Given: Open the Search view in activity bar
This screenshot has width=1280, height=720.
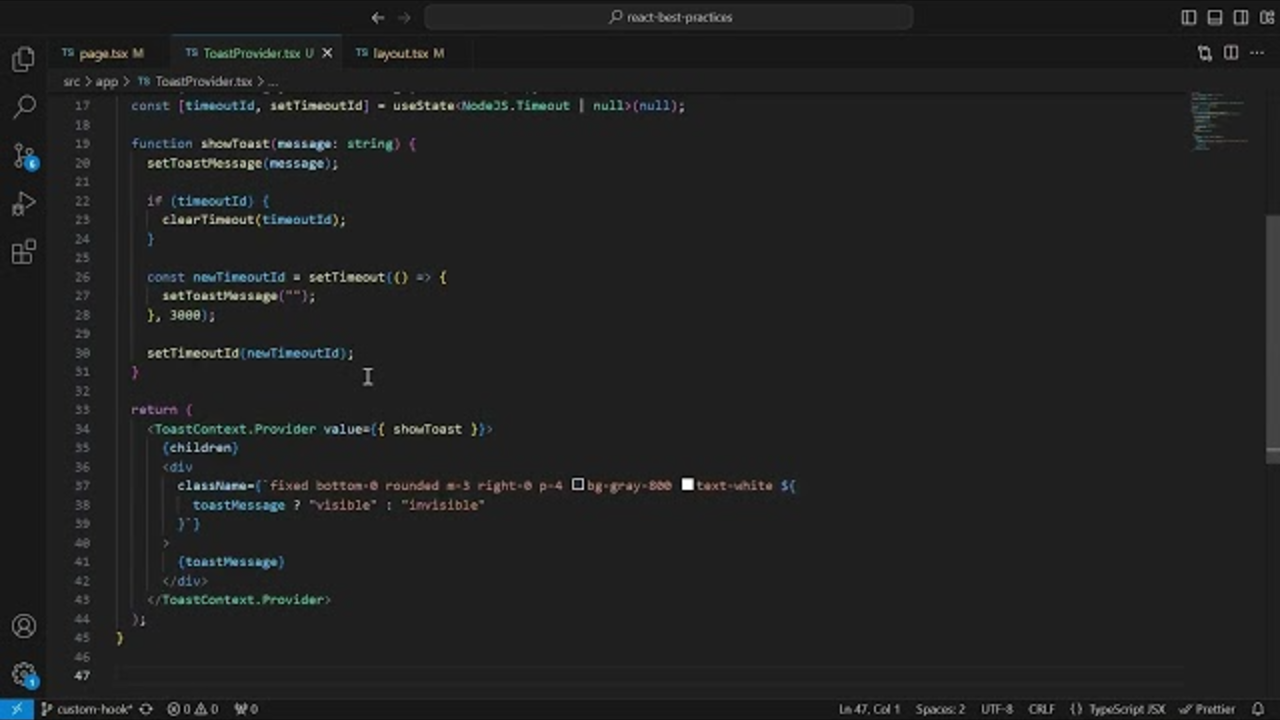Looking at the screenshot, I should pos(24,106).
